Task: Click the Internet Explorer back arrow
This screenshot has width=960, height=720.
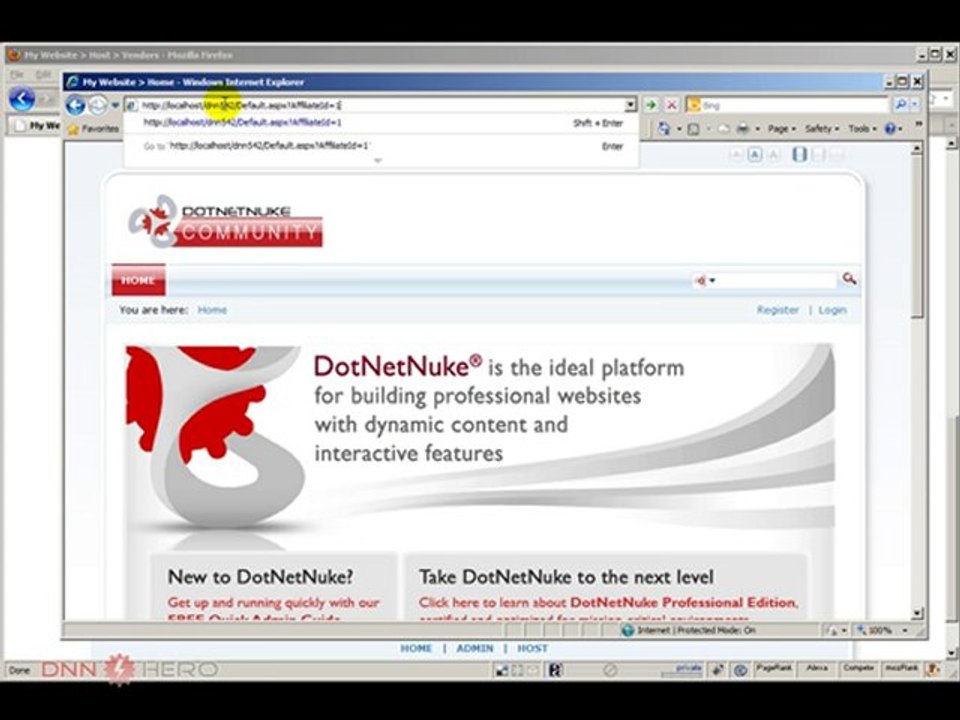Action: click(76, 105)
